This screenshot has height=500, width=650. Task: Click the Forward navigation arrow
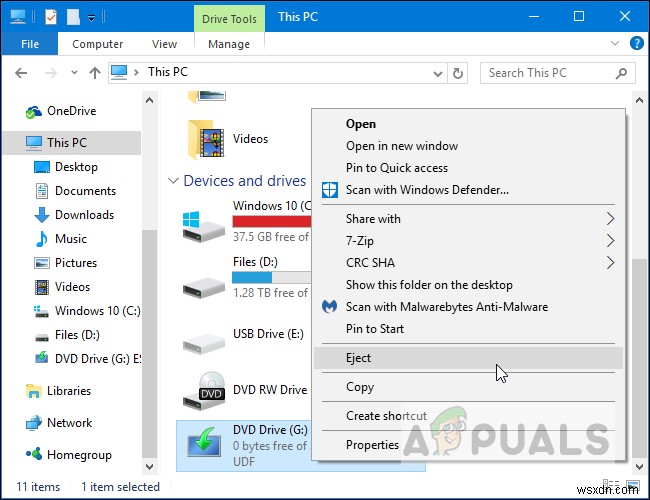(51, 73)
